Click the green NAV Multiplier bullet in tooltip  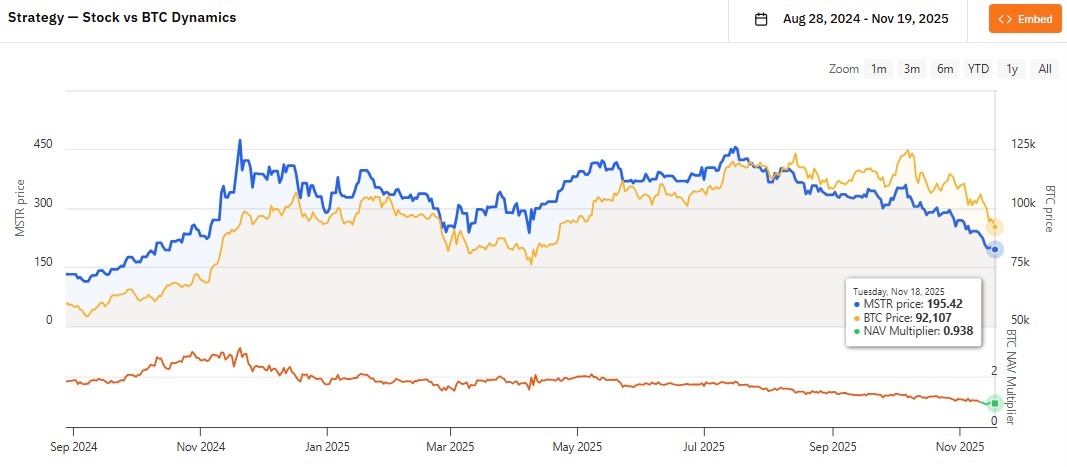click(857, 330)
